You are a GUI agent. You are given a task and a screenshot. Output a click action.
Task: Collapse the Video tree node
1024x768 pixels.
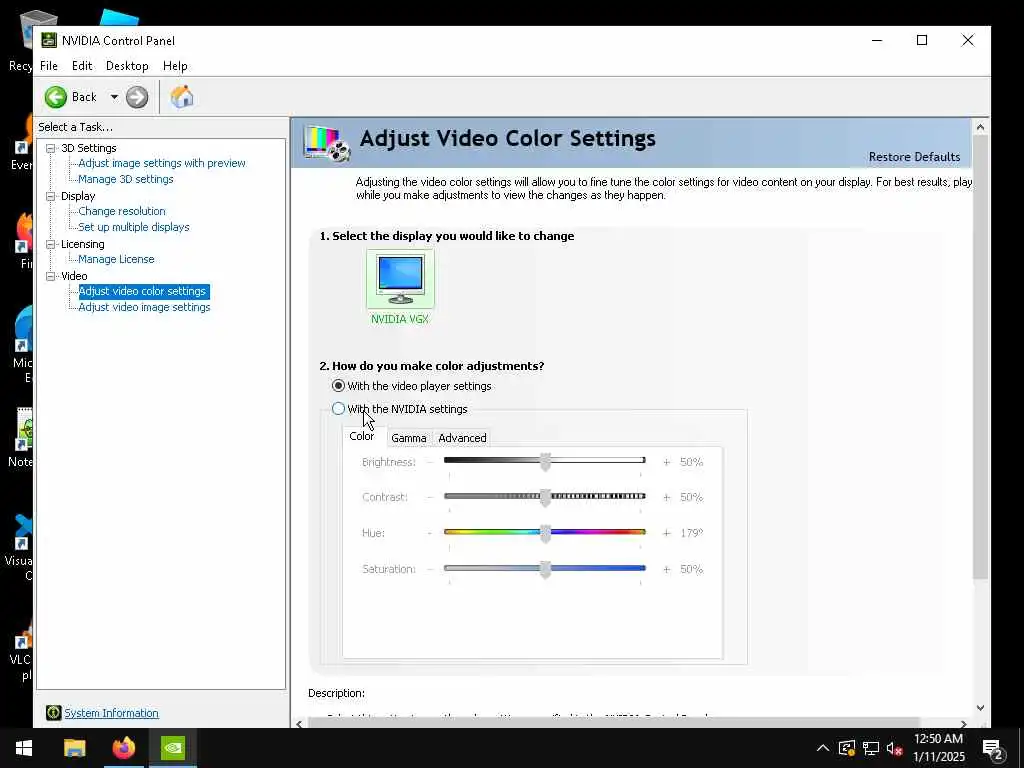click(x=50, y=276)
